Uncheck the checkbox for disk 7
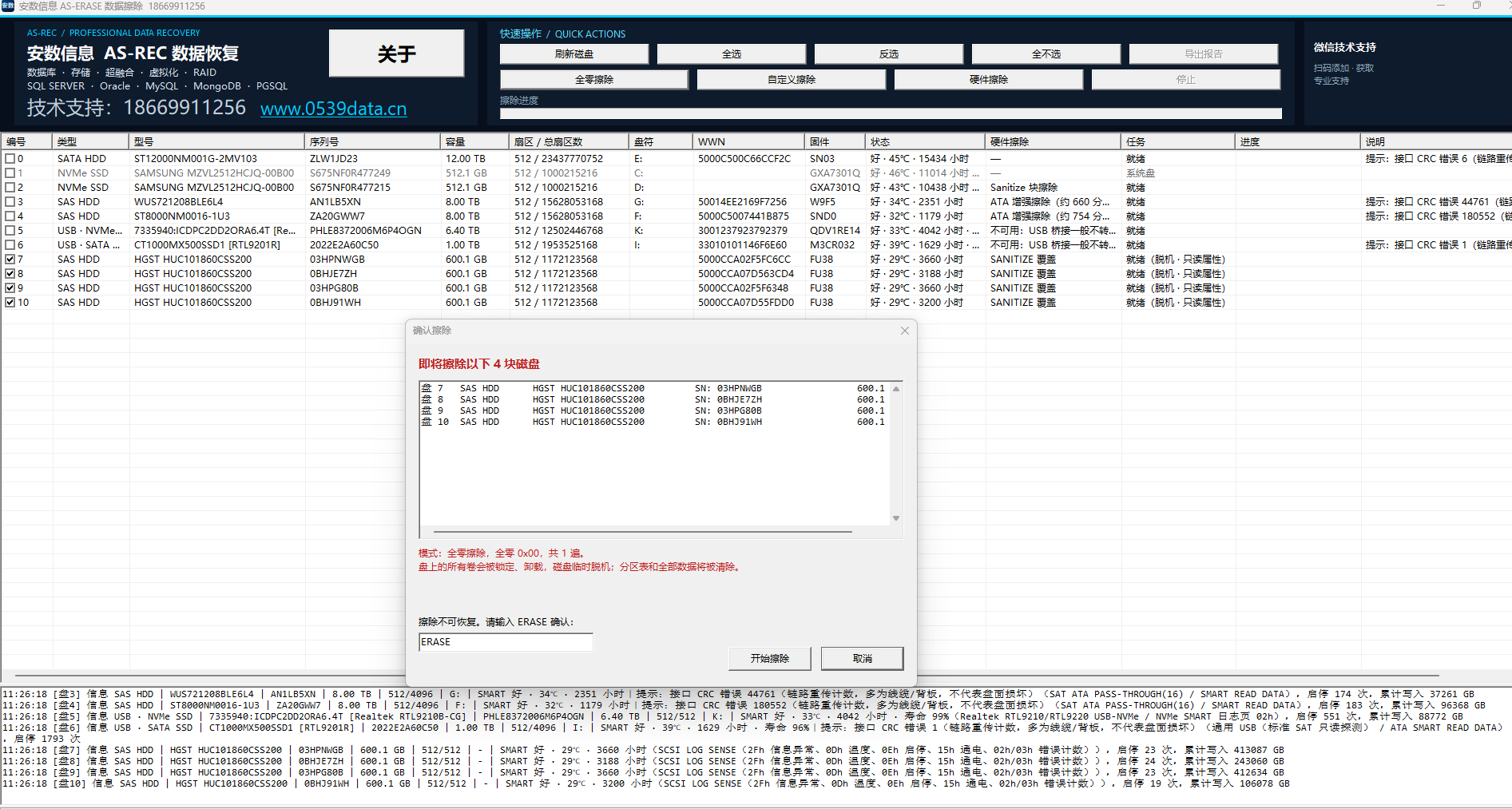 10,260
